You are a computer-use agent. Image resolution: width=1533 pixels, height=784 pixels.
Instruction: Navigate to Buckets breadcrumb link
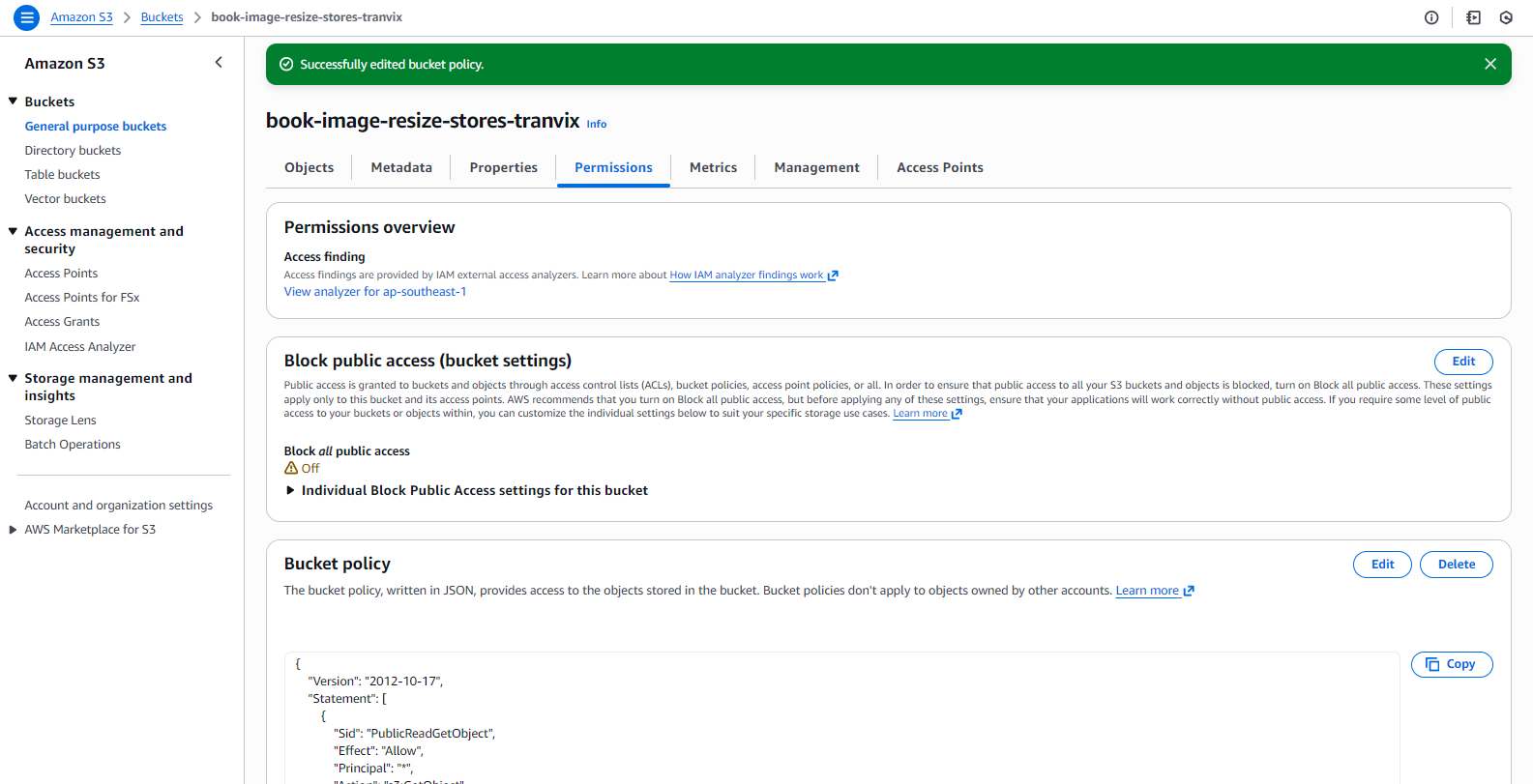coord(162,17)
